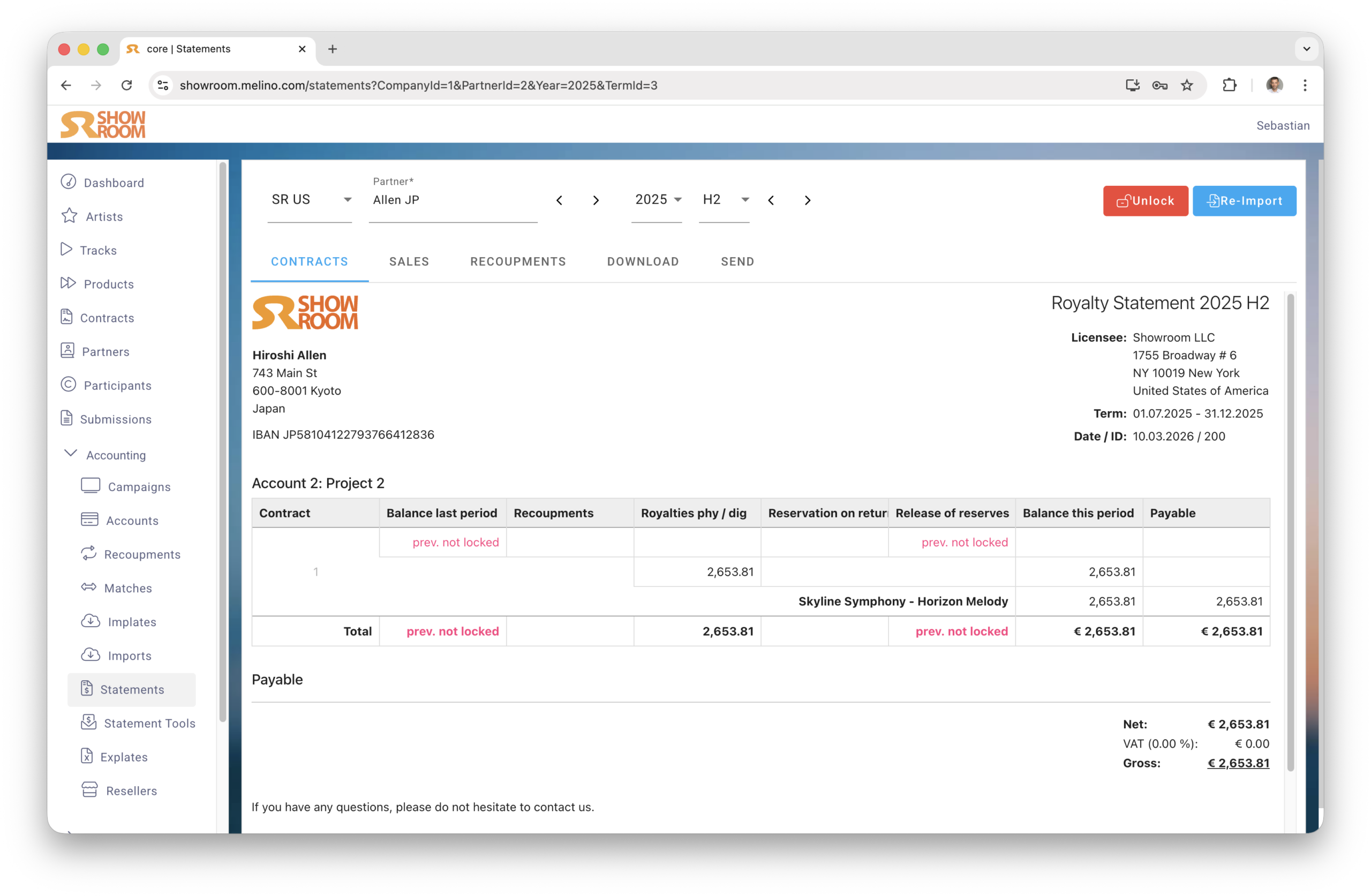Bookmark page with star icon
Viewport: 1371px width, 896px height.
point(1187,85)
